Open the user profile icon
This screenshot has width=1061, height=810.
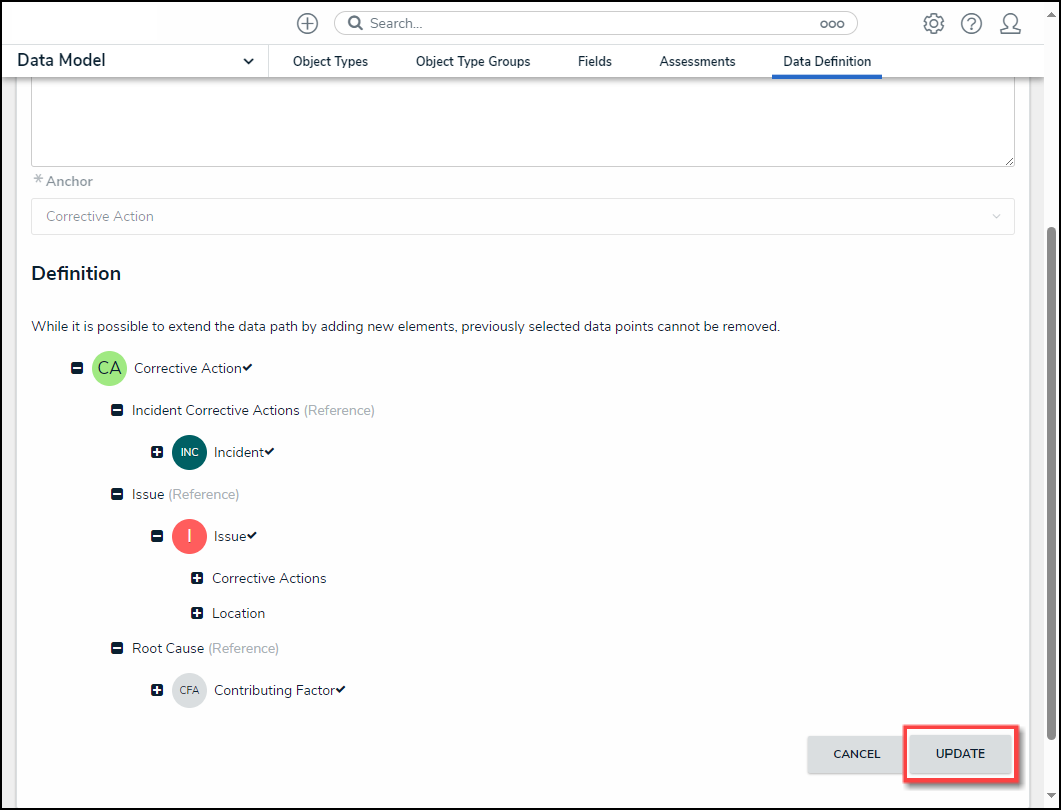pos(1010,23)
